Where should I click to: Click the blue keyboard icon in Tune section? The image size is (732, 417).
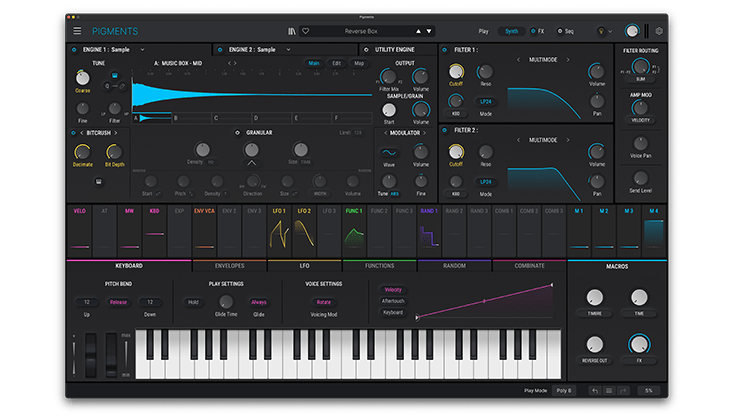[x=114, y=75]
